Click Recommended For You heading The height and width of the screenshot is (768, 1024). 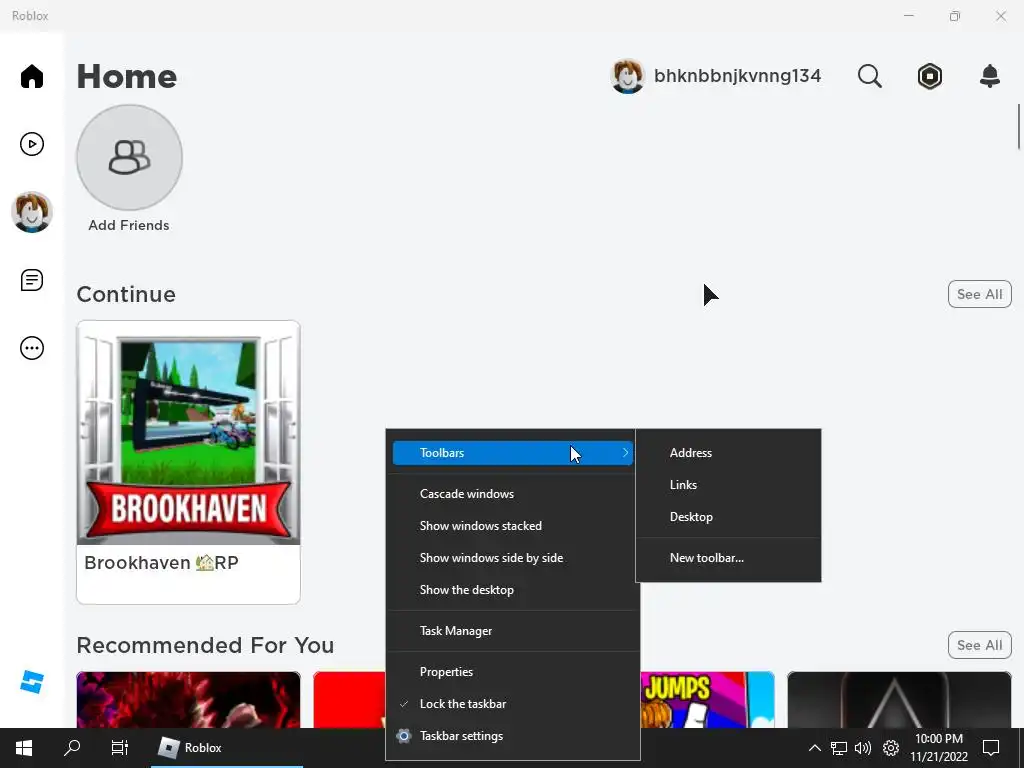pyautogui.click(x=205, y=645)
